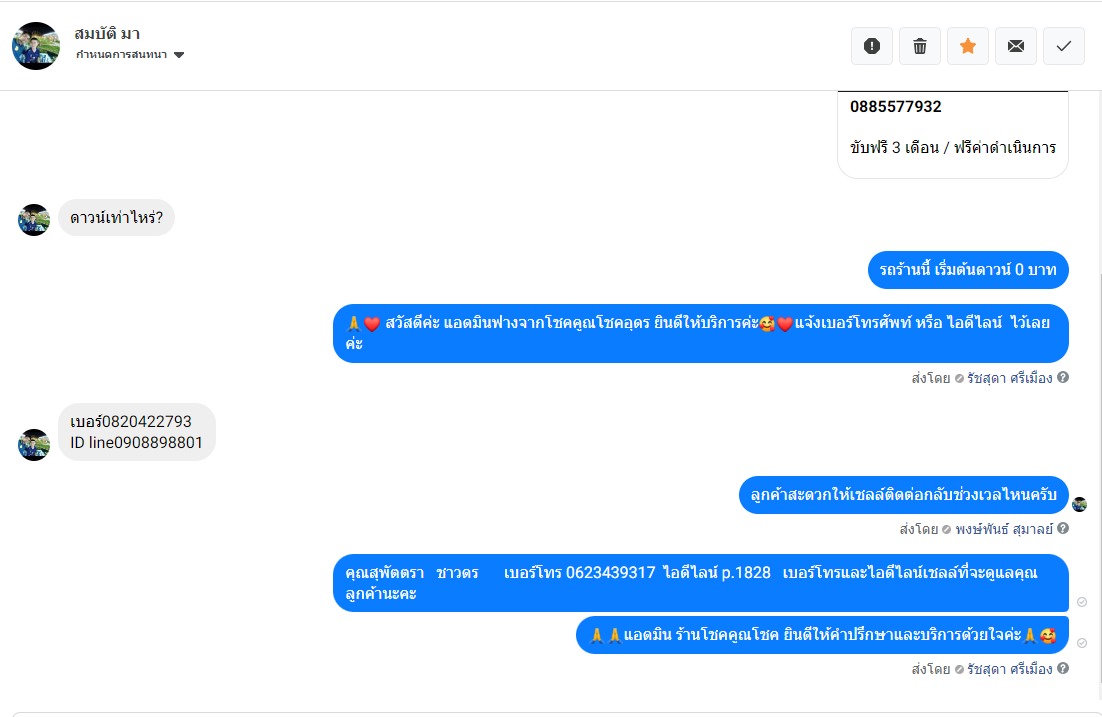Mark conversation unread with envelope icon
The image size is (1102, 717).
coord(1016,46)
